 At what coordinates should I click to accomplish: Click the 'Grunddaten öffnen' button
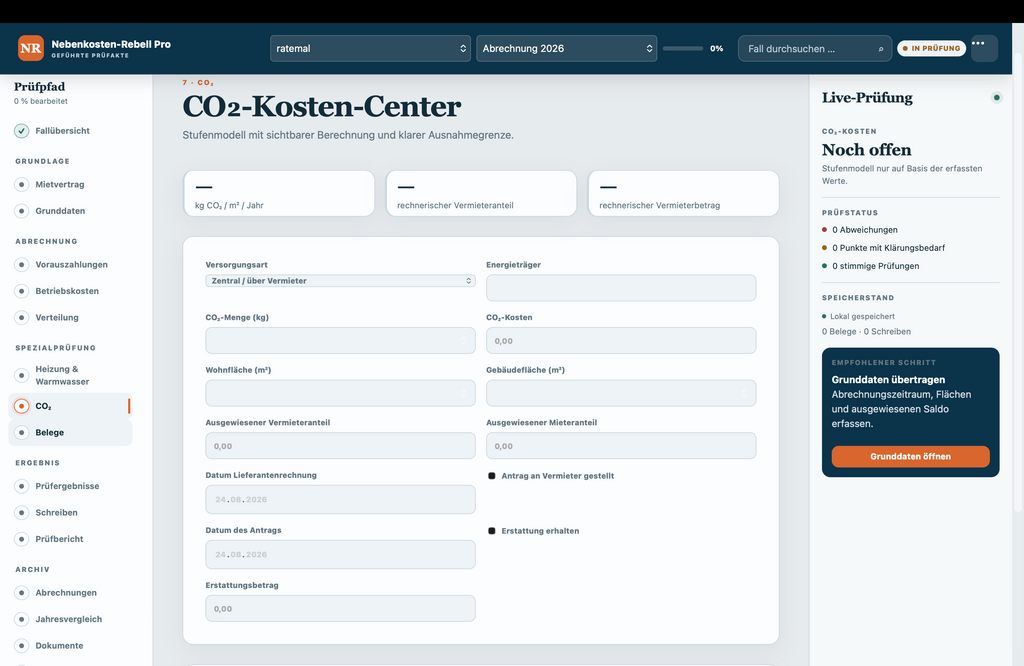pyautogui.click(x=910, y=456)
